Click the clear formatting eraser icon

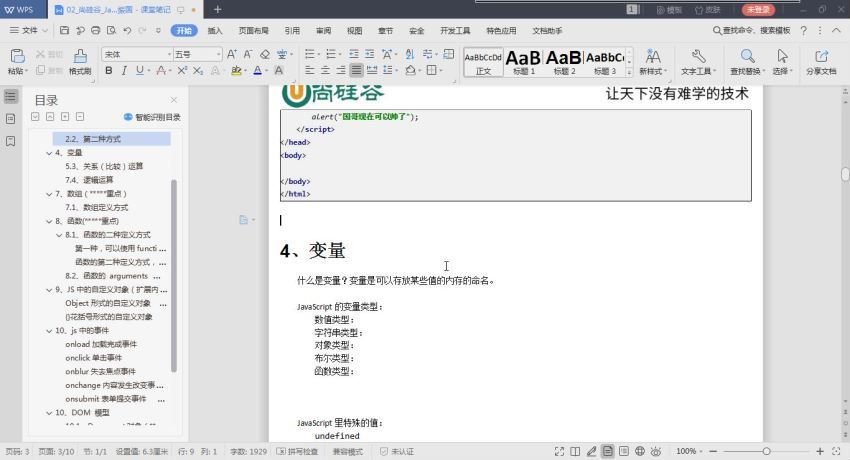(265, 54)
